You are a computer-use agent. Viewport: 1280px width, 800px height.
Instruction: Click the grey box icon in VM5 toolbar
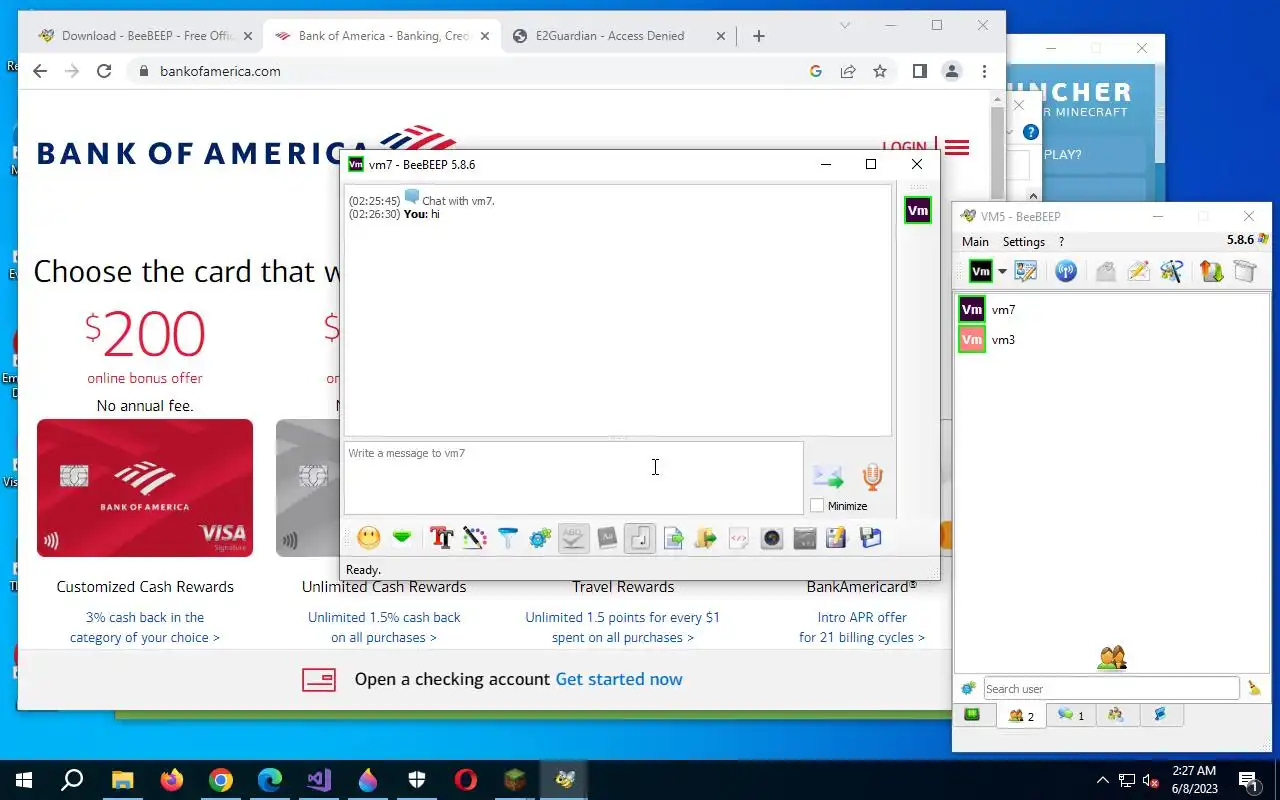(x=1245, y=271)
